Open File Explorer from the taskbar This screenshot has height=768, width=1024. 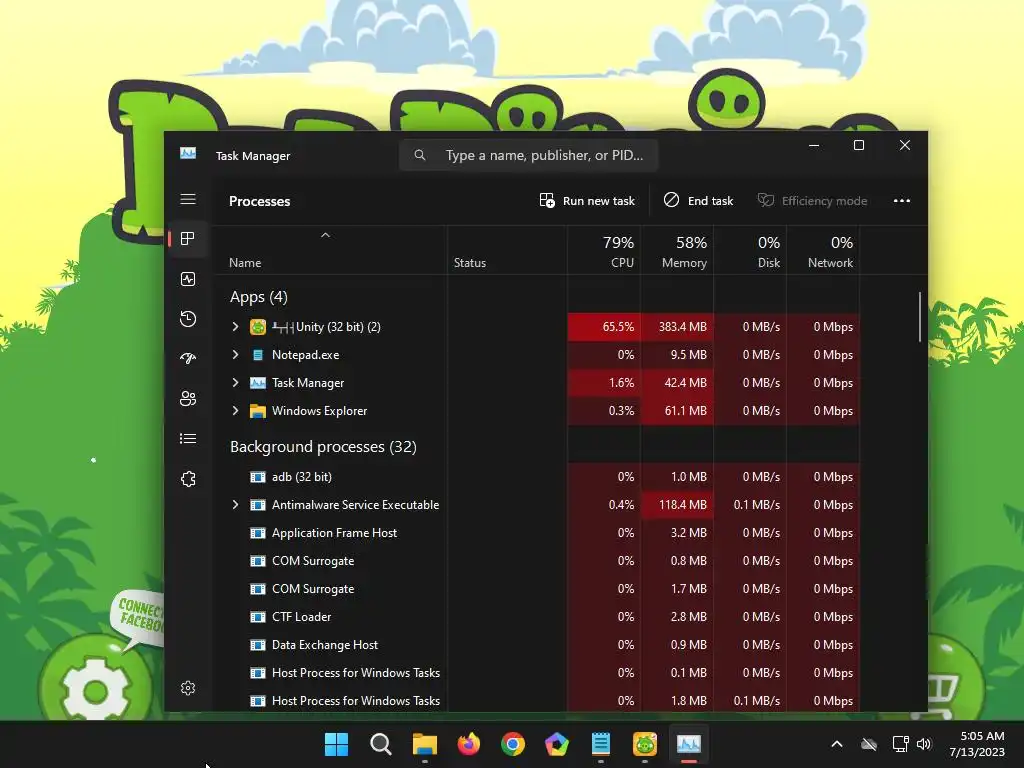pos(424,744)
